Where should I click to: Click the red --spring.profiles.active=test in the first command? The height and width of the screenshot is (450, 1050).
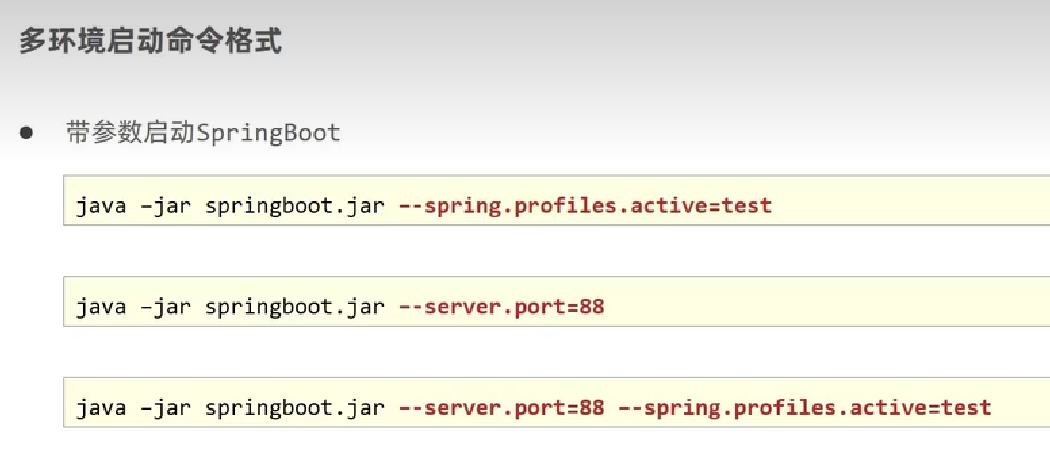tap(585, 206)
